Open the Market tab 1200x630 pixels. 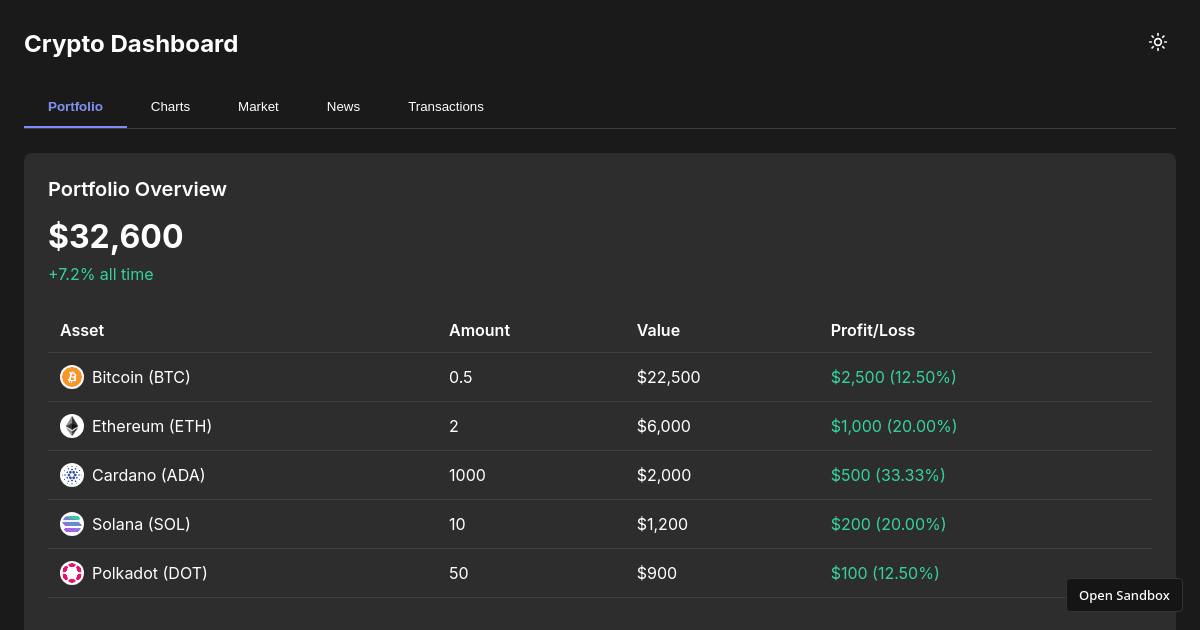[258, 106]
